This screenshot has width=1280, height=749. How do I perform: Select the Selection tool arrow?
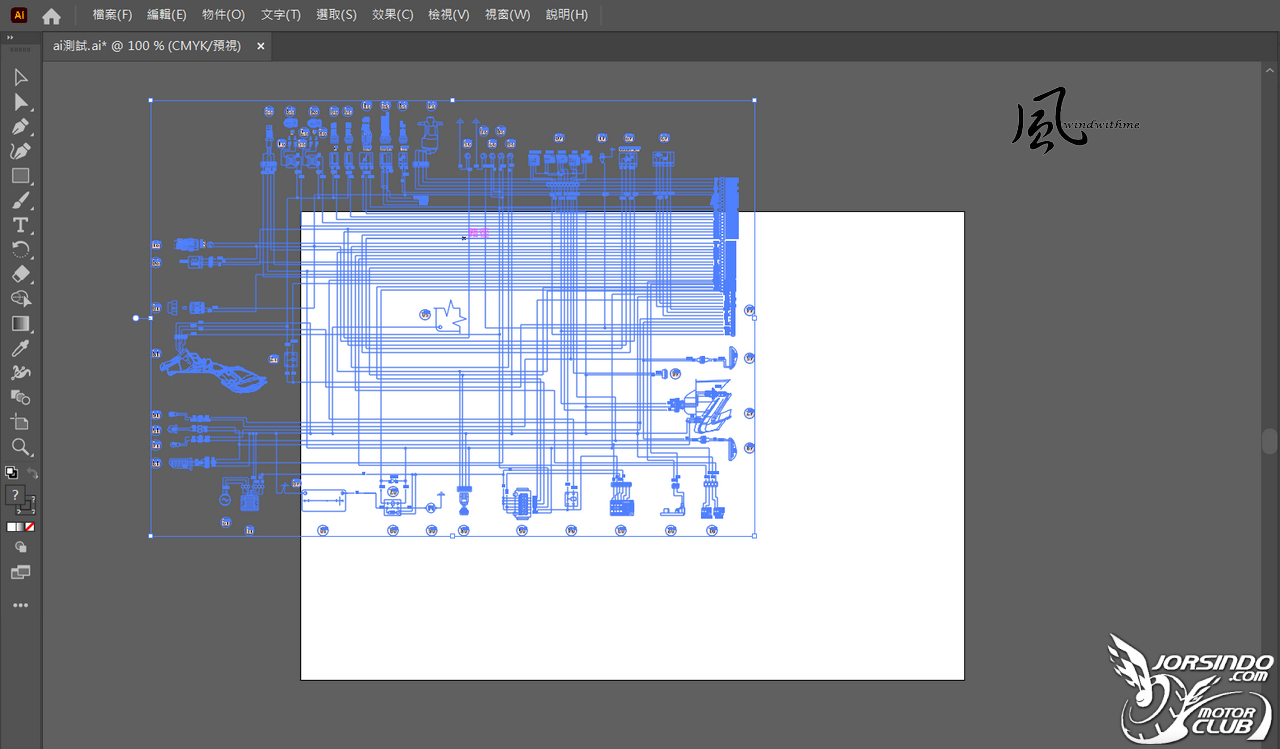click(20, 77)
